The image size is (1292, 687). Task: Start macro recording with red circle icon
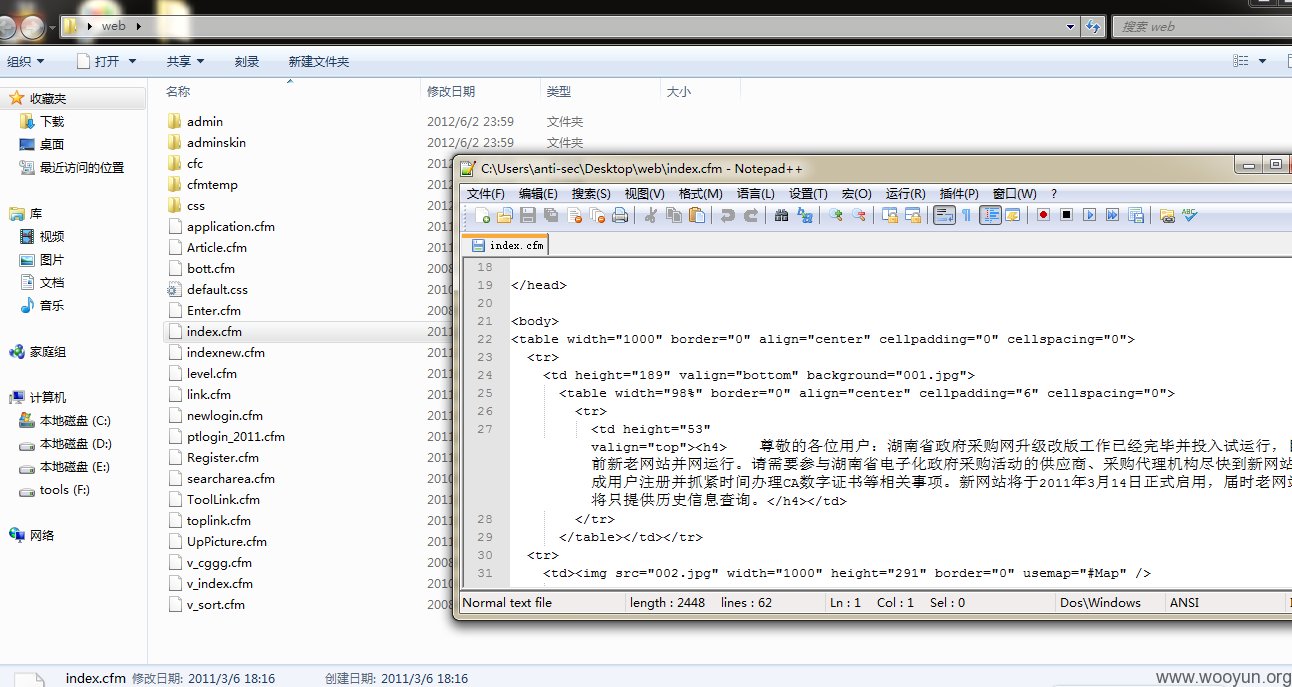(1043, 215)
